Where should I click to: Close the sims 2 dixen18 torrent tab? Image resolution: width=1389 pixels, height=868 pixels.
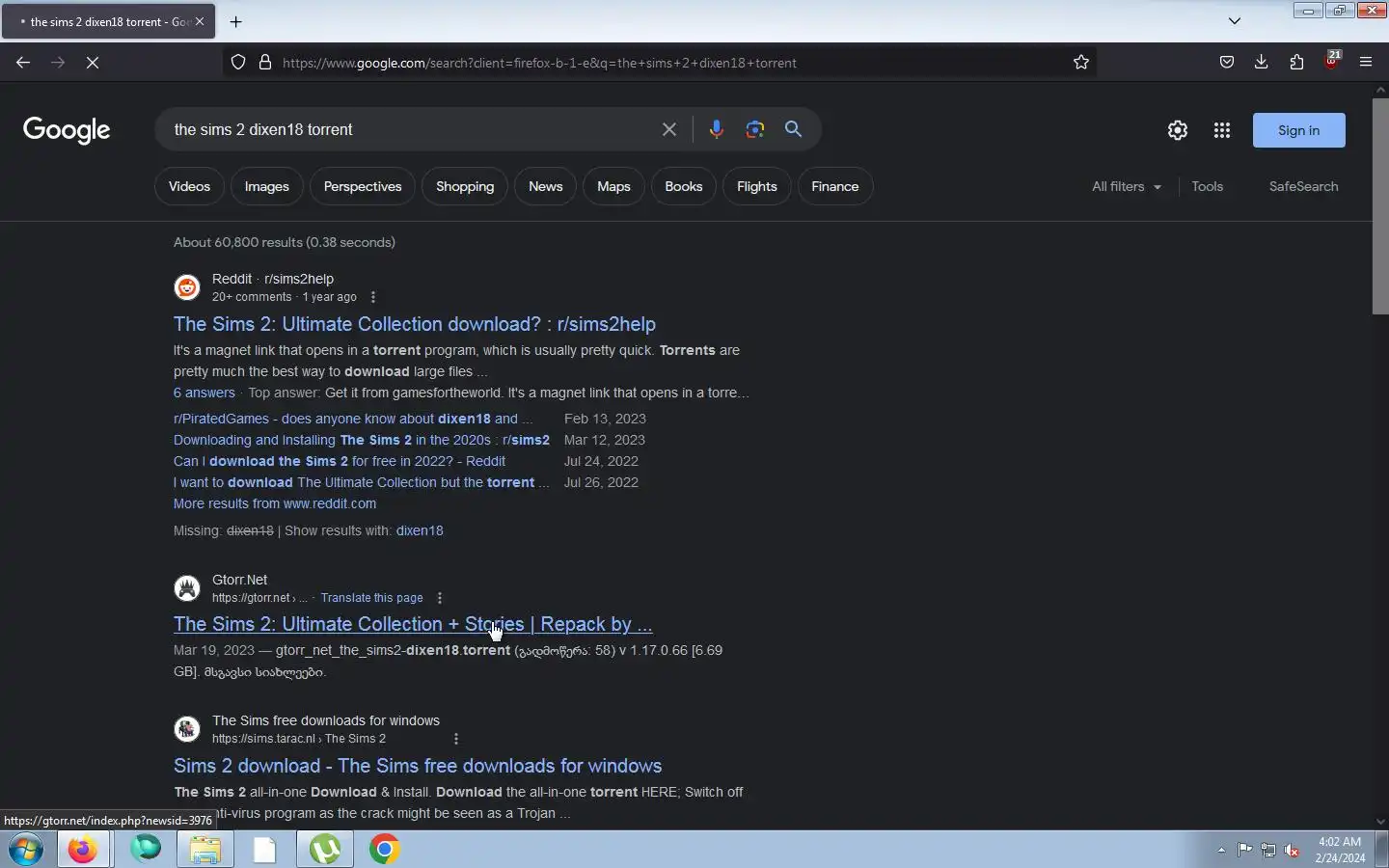[x=200, y=21]
